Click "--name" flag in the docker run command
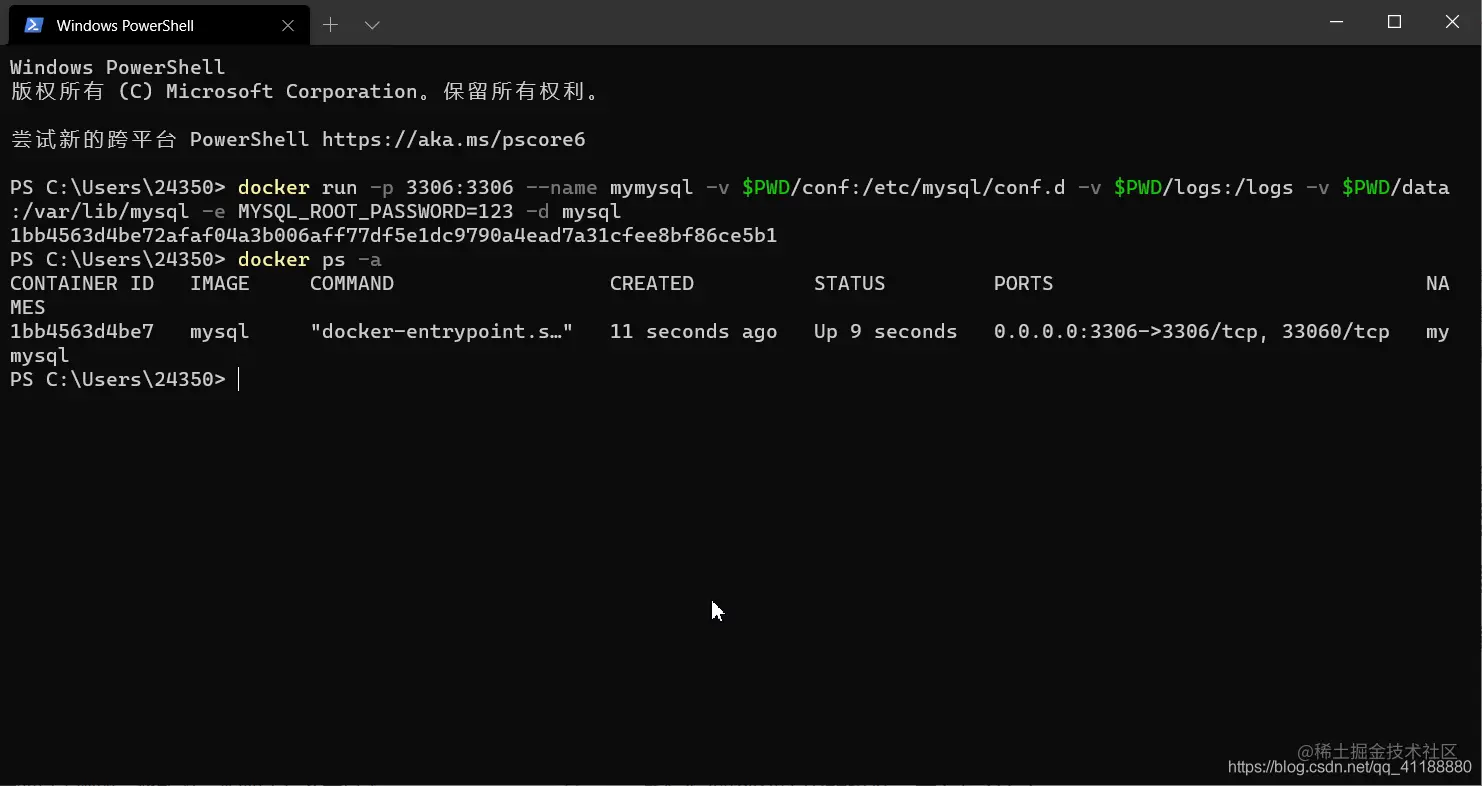Screen dimensions: 1482x786 tap(562, 188)
